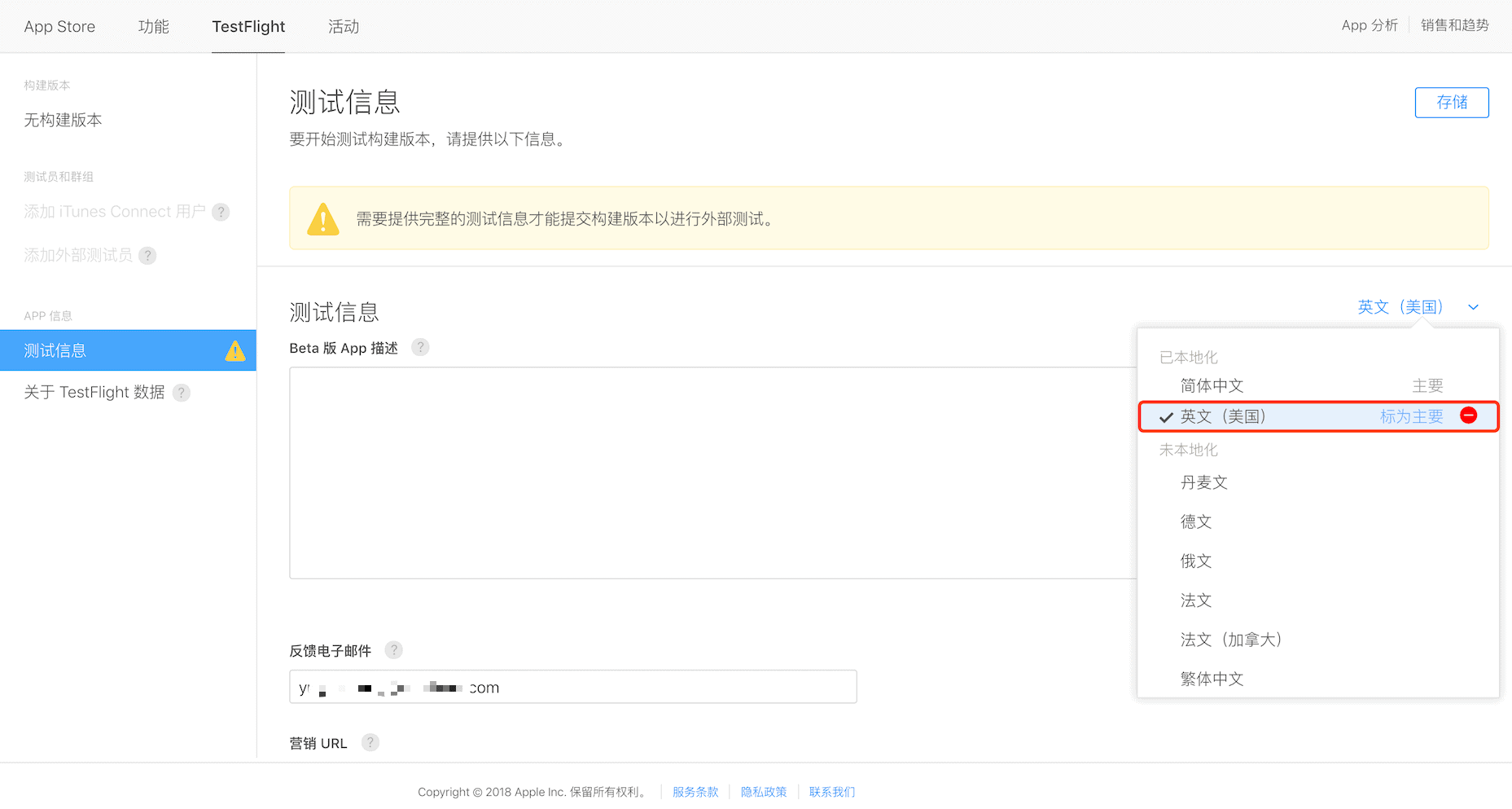Switch to the 功能 tab
Viewport: 1512px width, 809px height.
[154, 27]
